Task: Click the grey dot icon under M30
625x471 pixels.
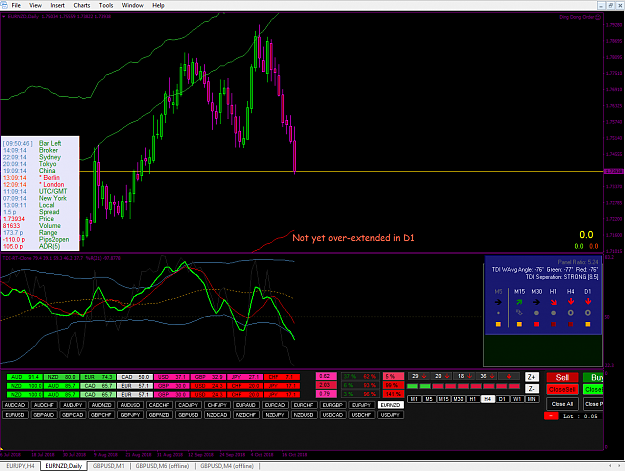Action: click(537, 313)
